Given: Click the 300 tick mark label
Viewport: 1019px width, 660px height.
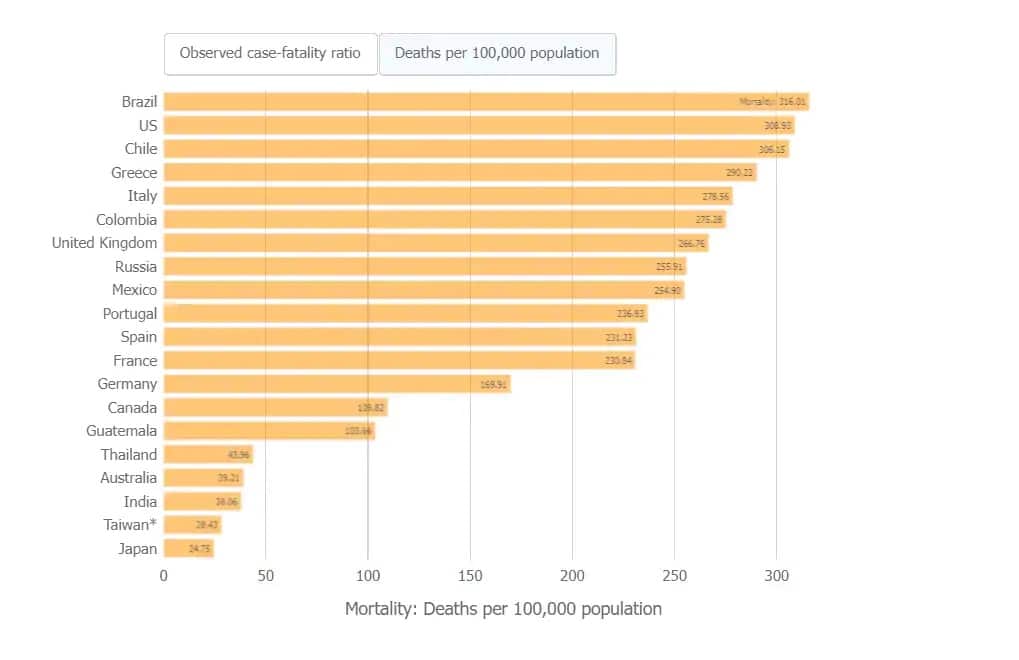Looking at the screenshot, I should pos(777,575).
